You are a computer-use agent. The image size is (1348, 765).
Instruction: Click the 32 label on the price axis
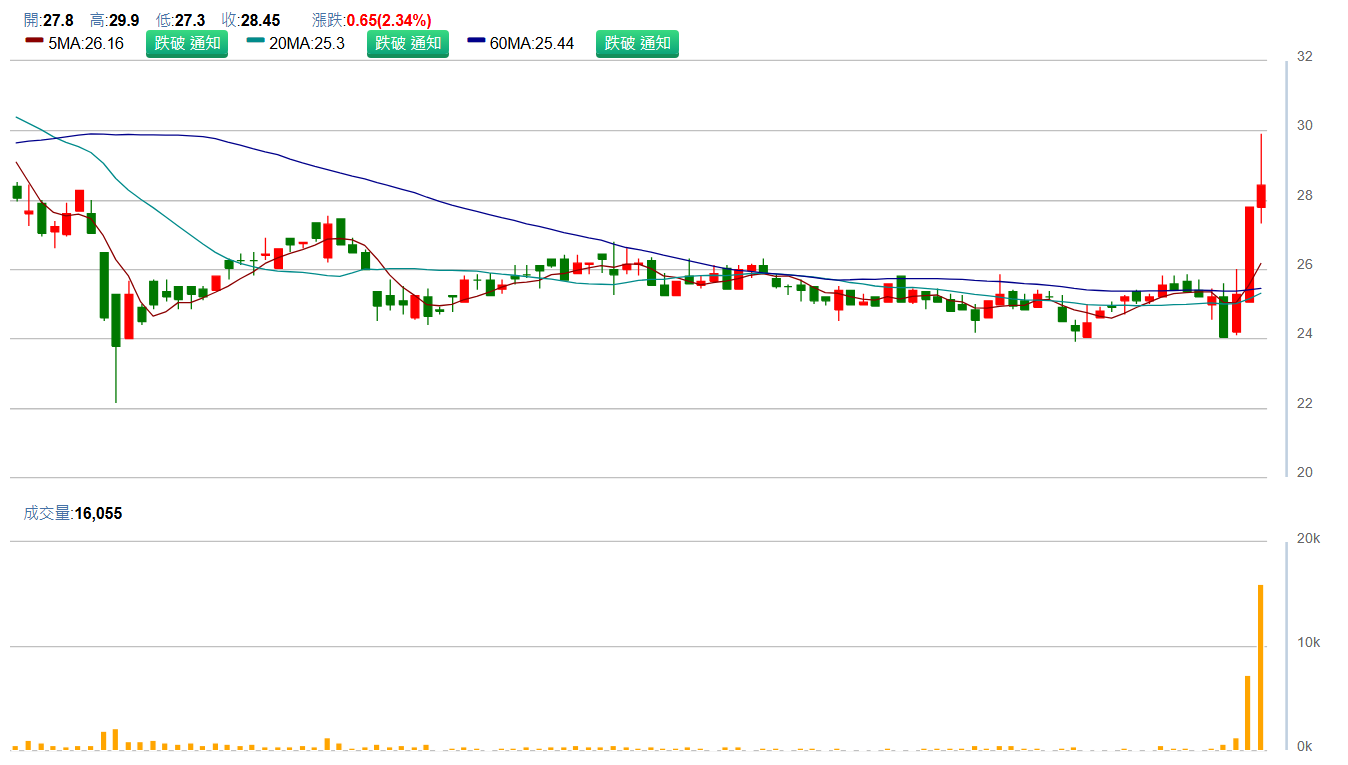pos(1304,57)
